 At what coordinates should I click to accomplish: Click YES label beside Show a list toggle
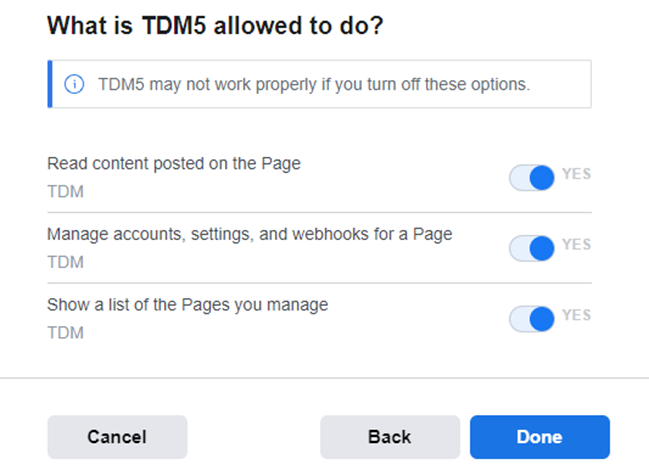point(576,315)
